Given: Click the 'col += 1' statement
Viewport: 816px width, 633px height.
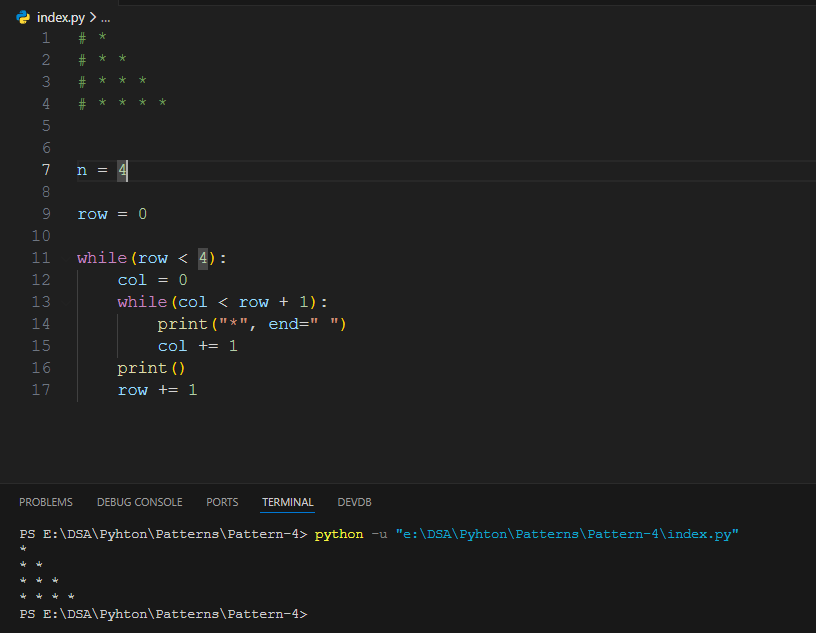Looking at the screenshot, I should point(198,346).
